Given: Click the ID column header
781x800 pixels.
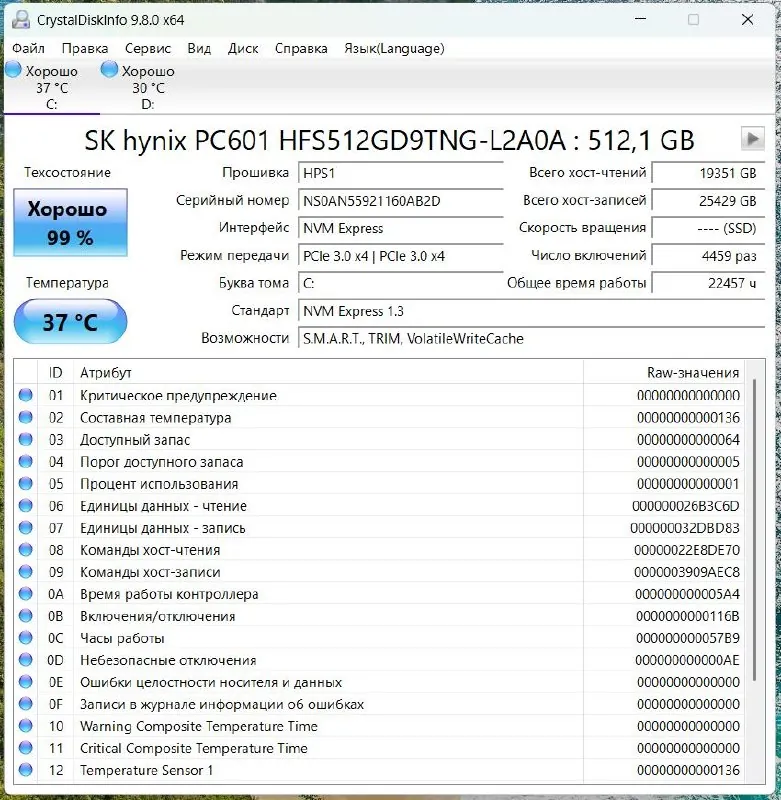Looking at the screenshot, I should click(56, 373).
